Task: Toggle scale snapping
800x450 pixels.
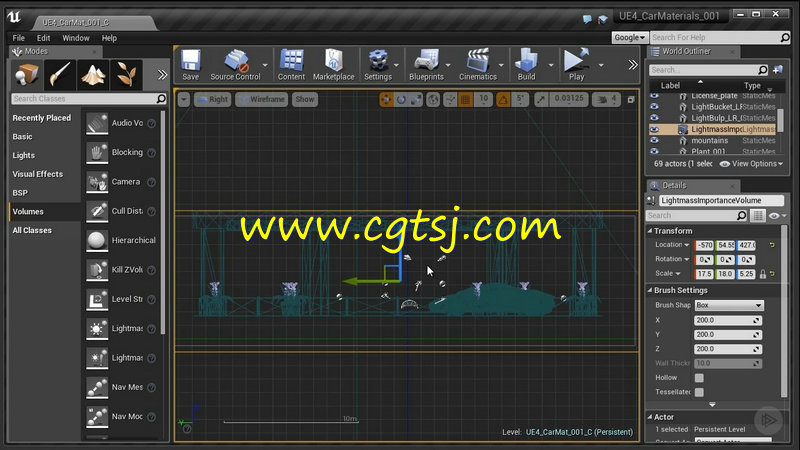Action: (x=541, y=99)
